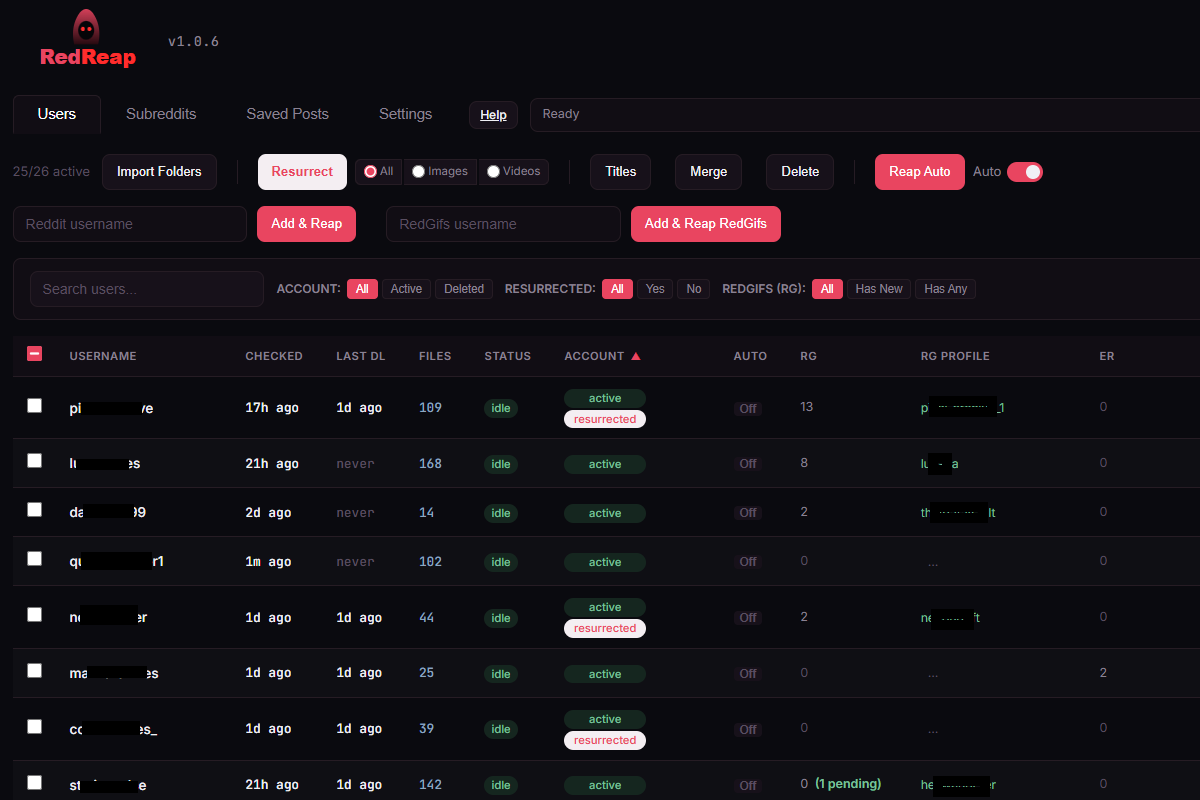The width and height of the screenshot is (1200, 800).
Task: Click the Resurrect button
Action: (302, 172)
